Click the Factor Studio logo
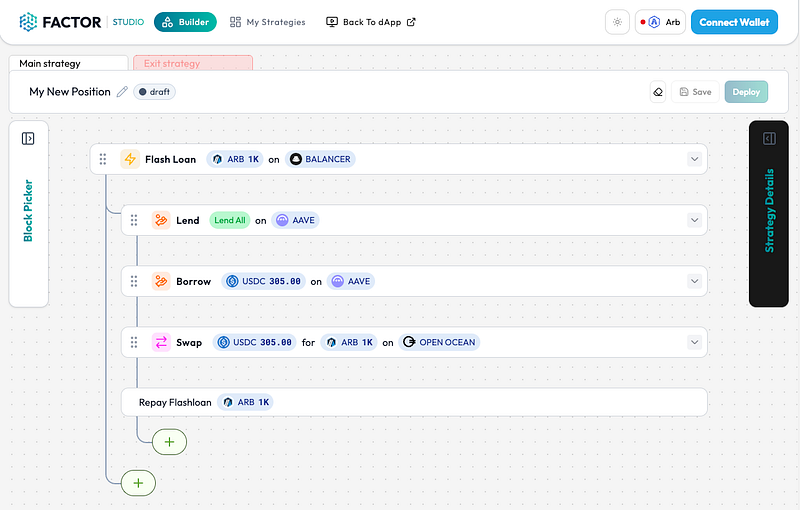Image resolution: width=800 pixels, height=510 pixels. pyautogui.click(x=82, y=22)
